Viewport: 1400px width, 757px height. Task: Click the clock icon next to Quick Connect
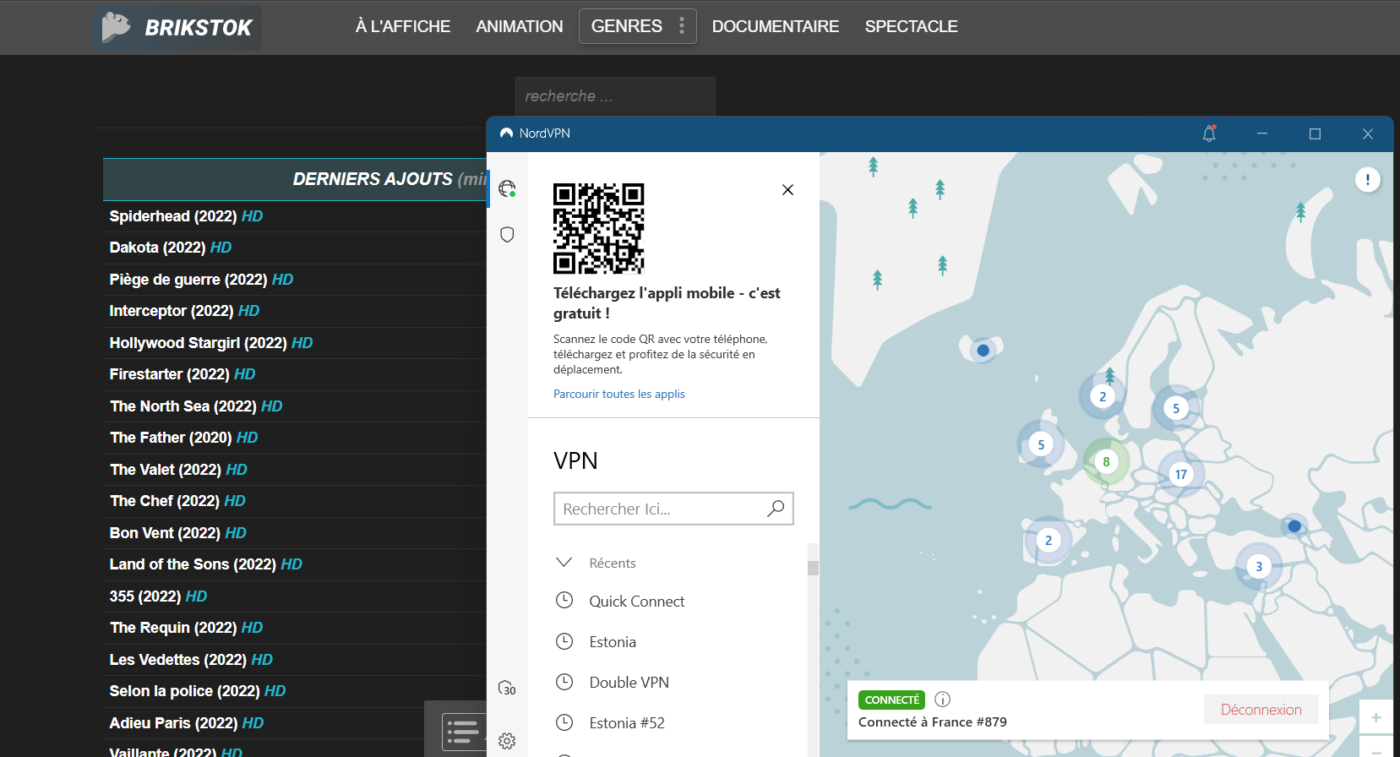click(x=564, y=601)
